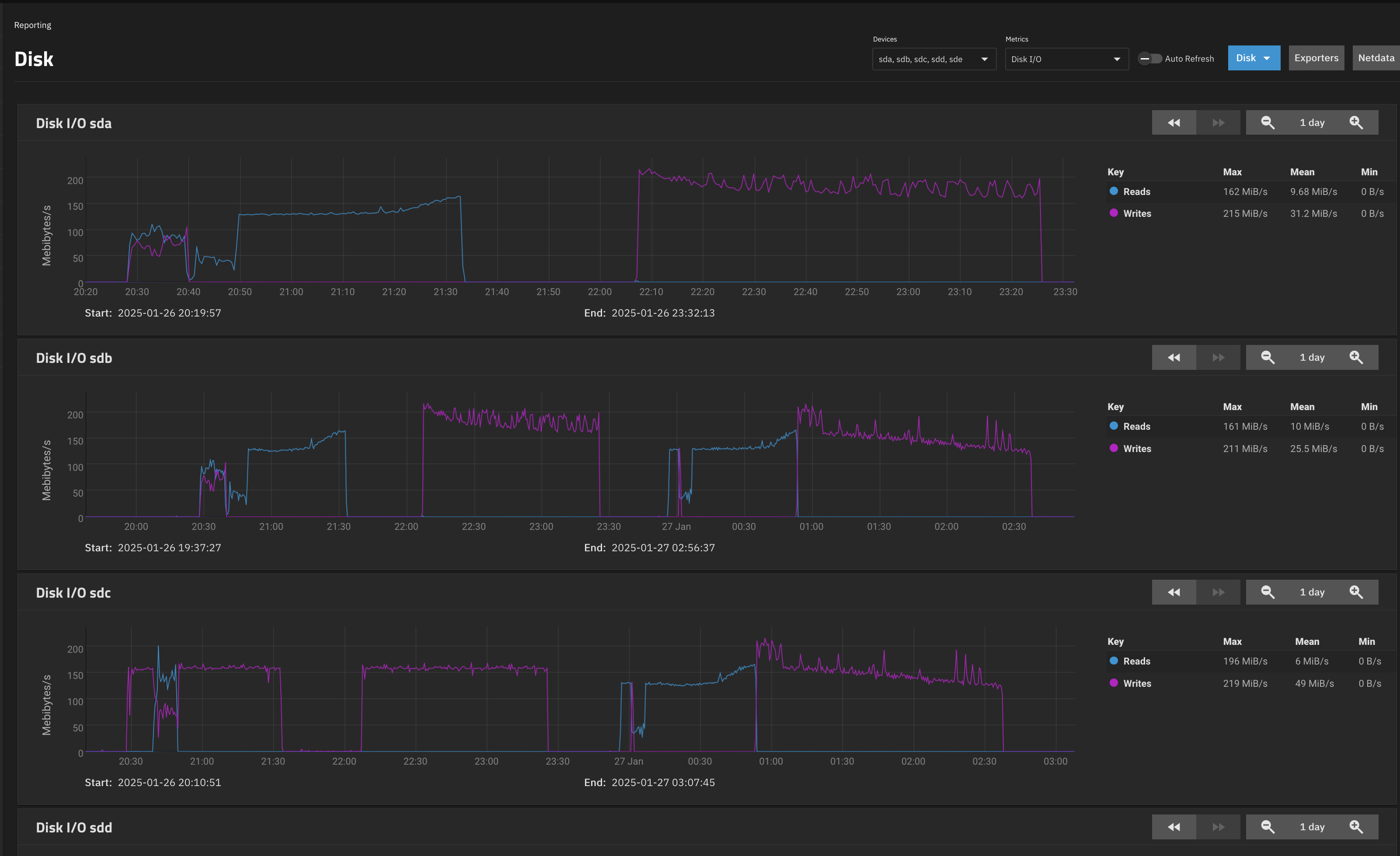Step forward the Disk I/O sda chart
Image resolution: width=1400 pixels, height=856 pixels.
click(x=1218, y=123)
